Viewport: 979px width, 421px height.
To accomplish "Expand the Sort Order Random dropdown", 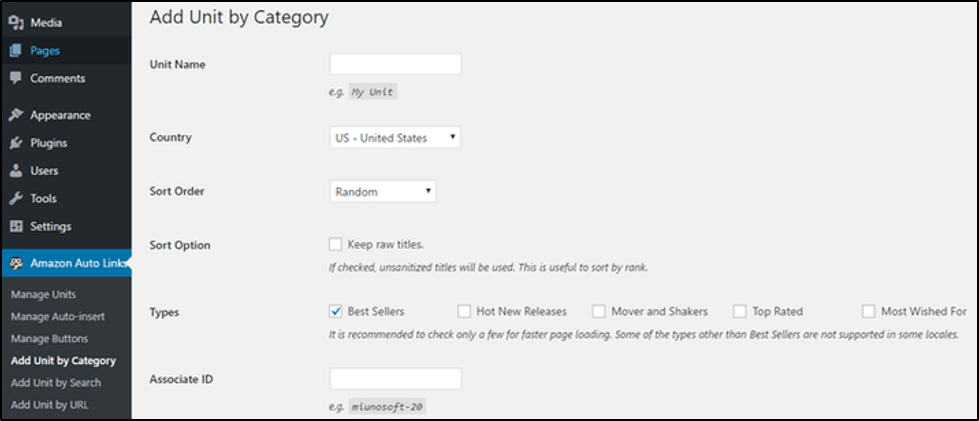I will 383,192.
